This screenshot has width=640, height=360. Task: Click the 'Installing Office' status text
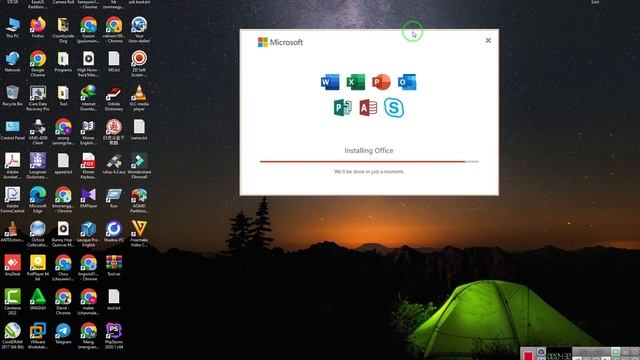pyautogui.click(x=369, y=151)
